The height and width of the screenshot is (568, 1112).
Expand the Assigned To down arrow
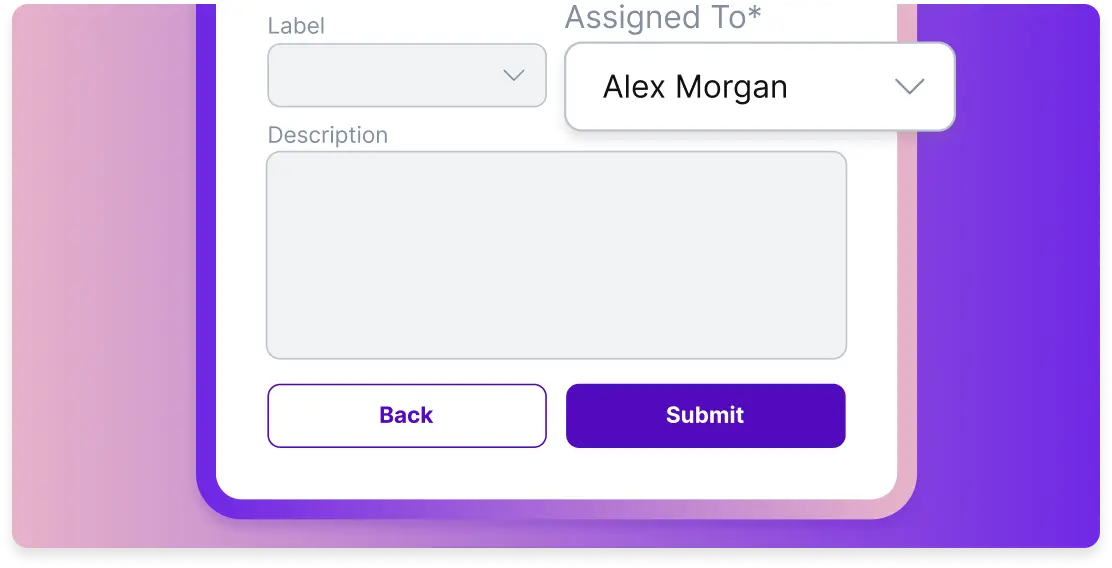(908, 87)
